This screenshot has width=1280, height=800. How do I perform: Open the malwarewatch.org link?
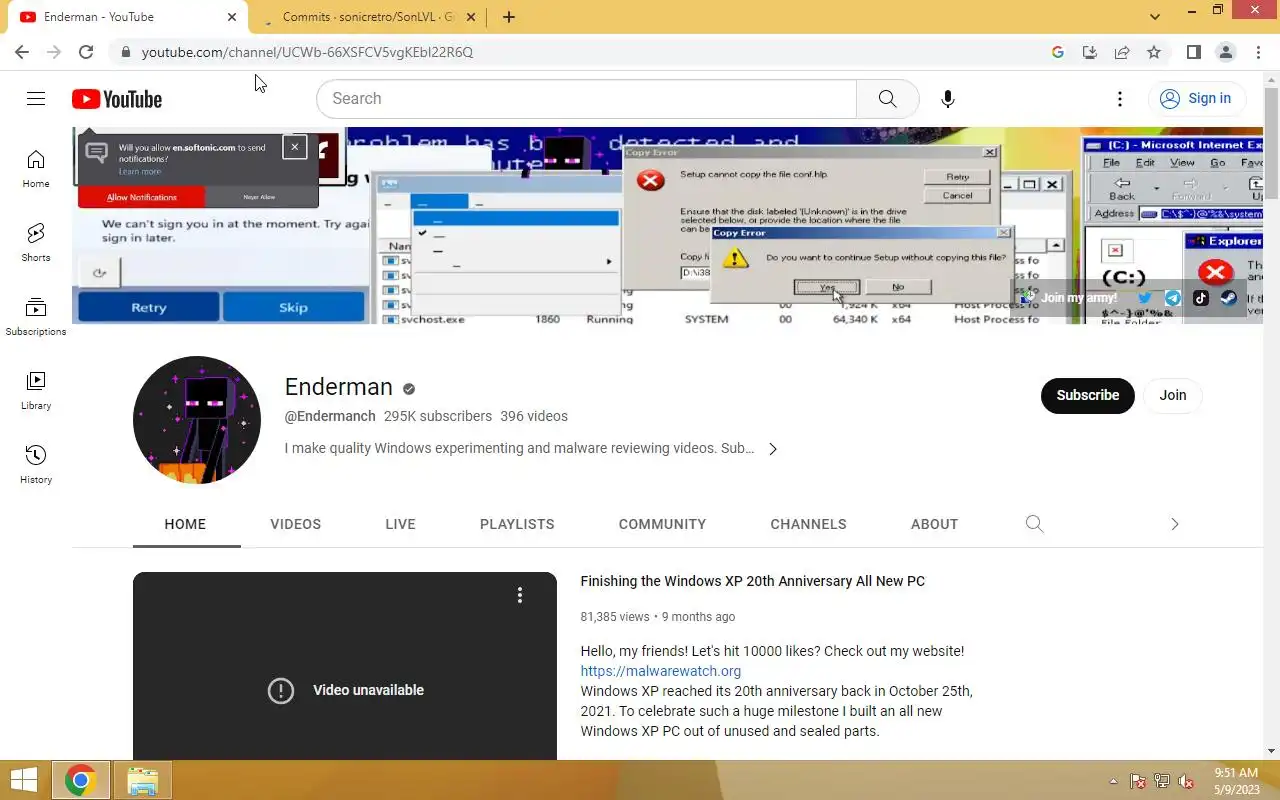coord(661,671)
